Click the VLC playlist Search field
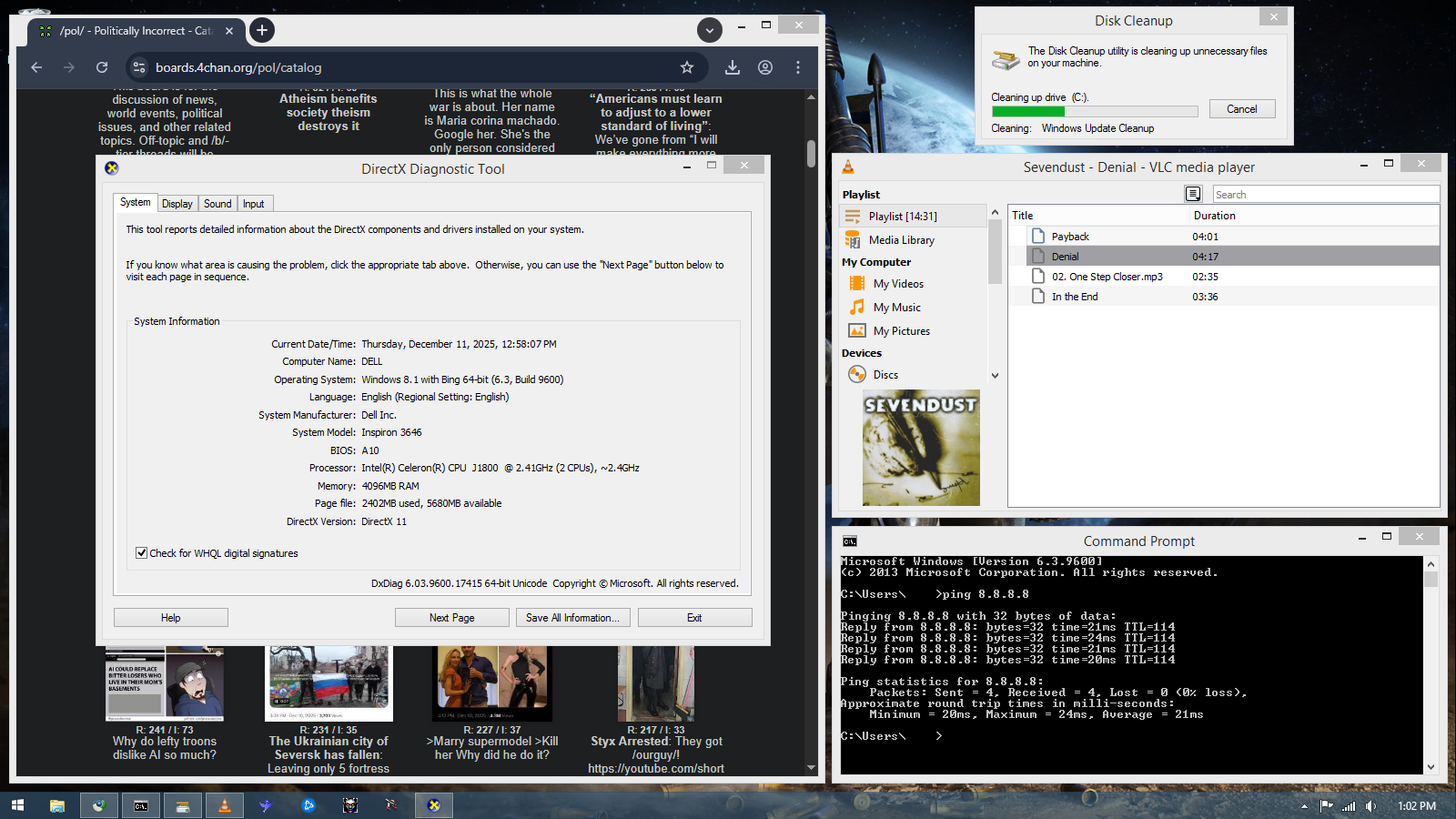Image resolution: width=1456 pixels, height=819 pixels. [1324, 195]
